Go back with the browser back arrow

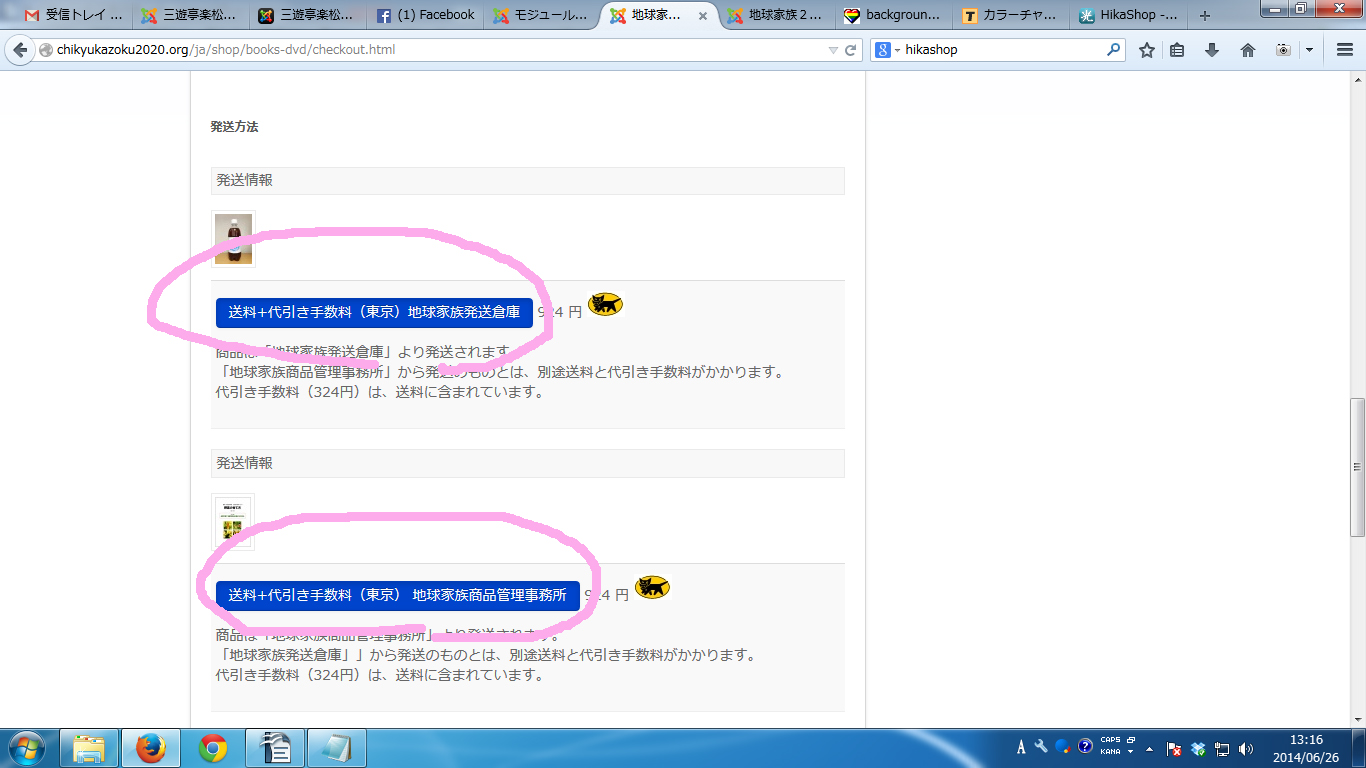[x=20, y=50]
